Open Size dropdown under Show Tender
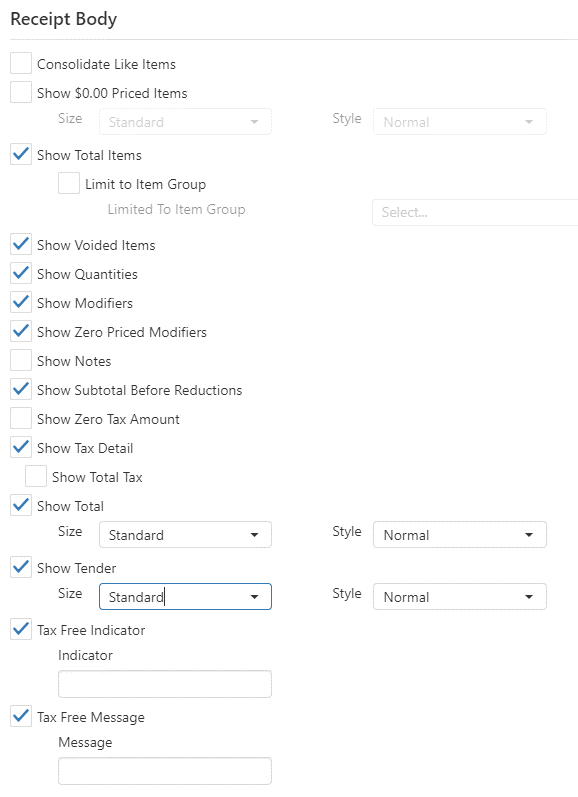Screen dimensions: 578x797 tap(185, 597)
